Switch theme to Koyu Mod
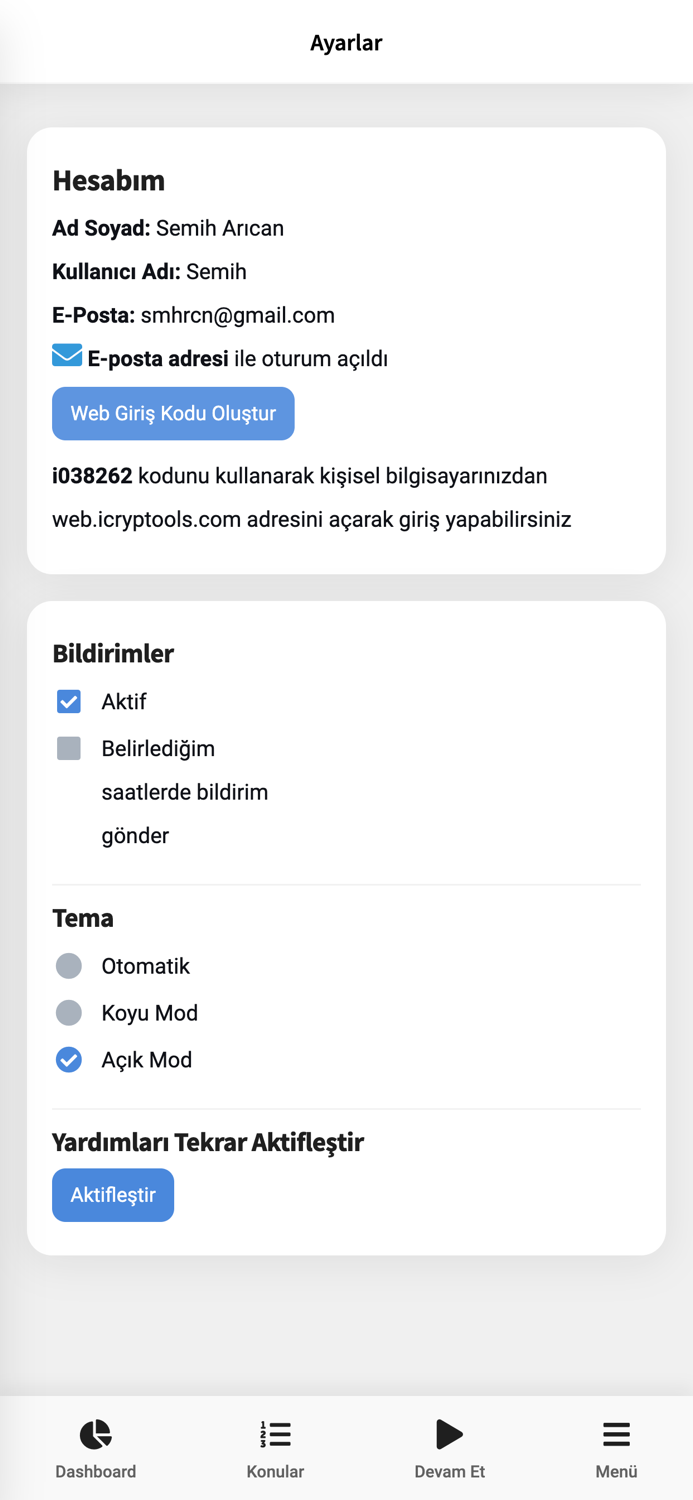The image size is (693, 1500). (68, 1012)
